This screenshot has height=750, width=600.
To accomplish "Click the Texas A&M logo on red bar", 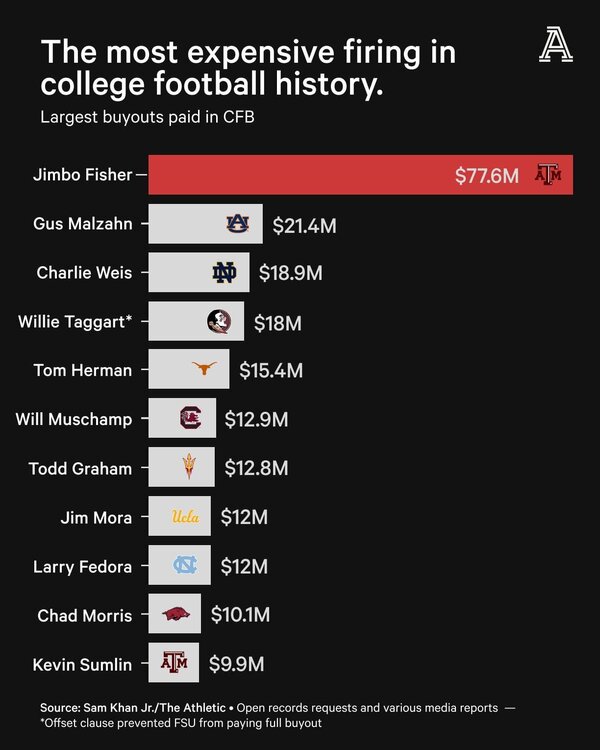I will click(x=549, y=175).
